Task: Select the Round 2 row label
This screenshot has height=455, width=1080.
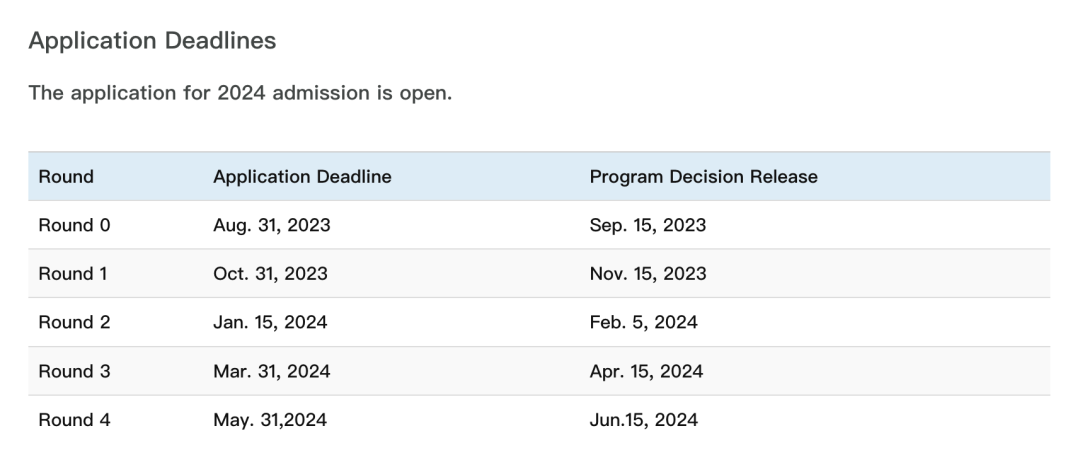Action: point(74,322)
